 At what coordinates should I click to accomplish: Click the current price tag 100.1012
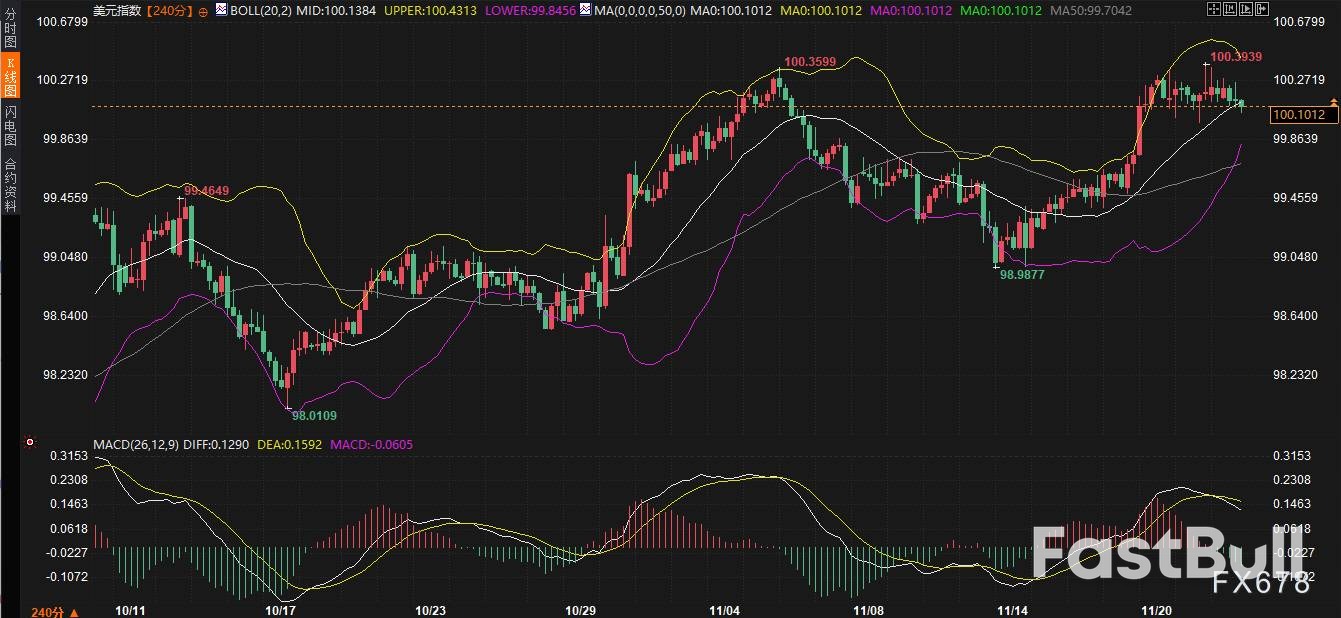1302,115
